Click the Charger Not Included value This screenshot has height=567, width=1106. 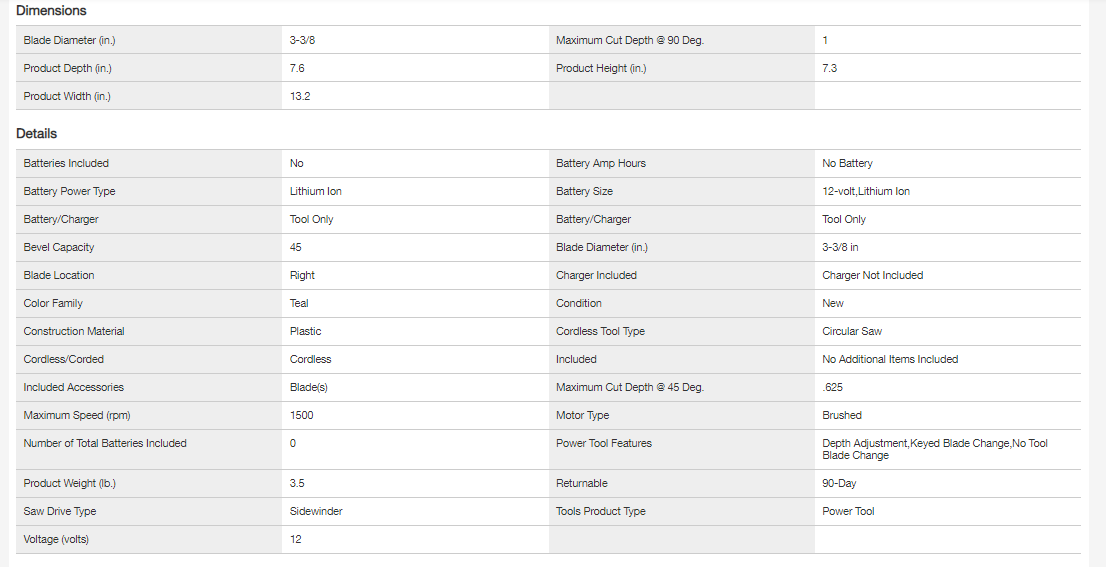[872, 275]
